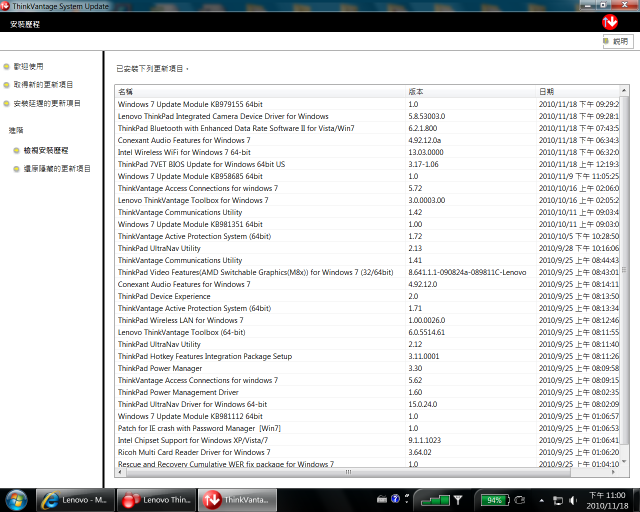Screen dimensions: 640x512
Task: Click version 8.641.1.1-090824a-089811C-Lenovo
Action: click(467, 272)
